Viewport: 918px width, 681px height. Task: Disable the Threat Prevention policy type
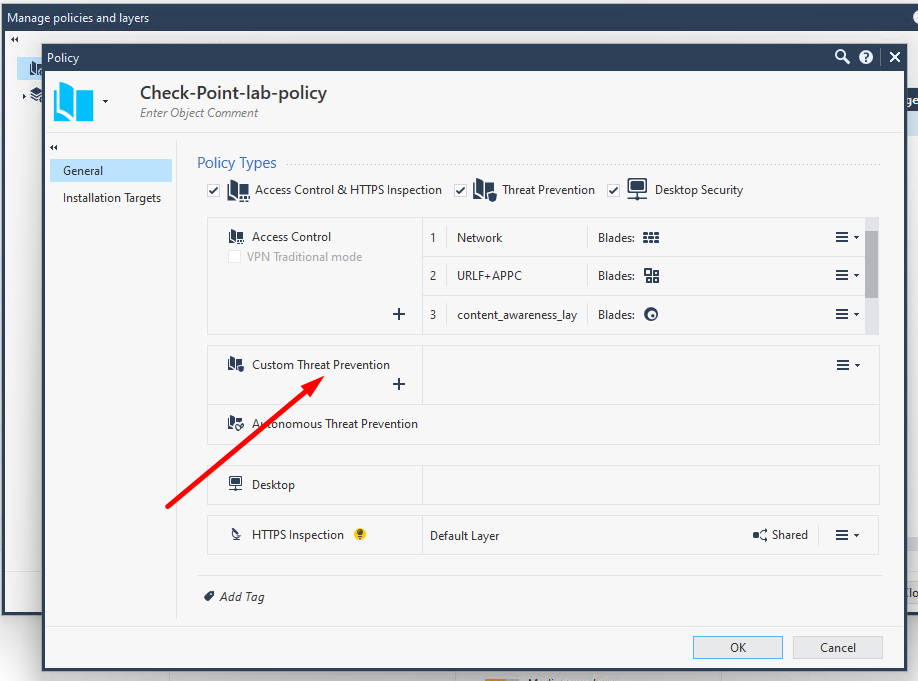[x=459, y=190]
